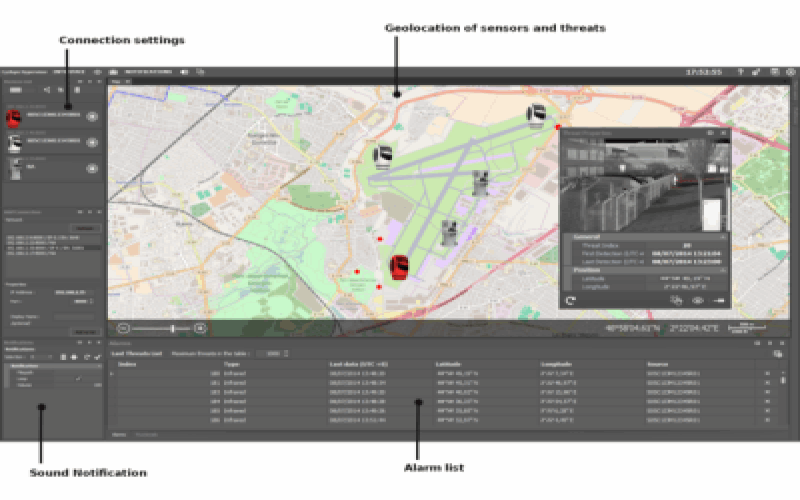Screen dimensions: 800x500
Task: Pin the threat properties popup
Action: tap(710, 133)
